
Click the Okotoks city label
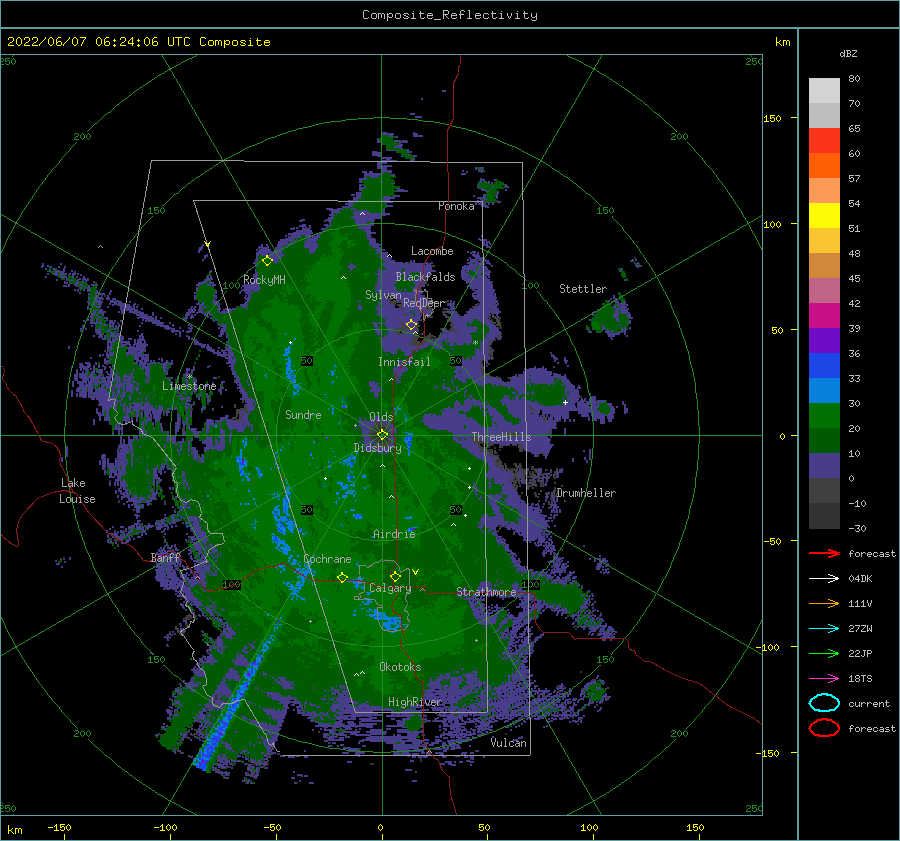pos(400,667)
